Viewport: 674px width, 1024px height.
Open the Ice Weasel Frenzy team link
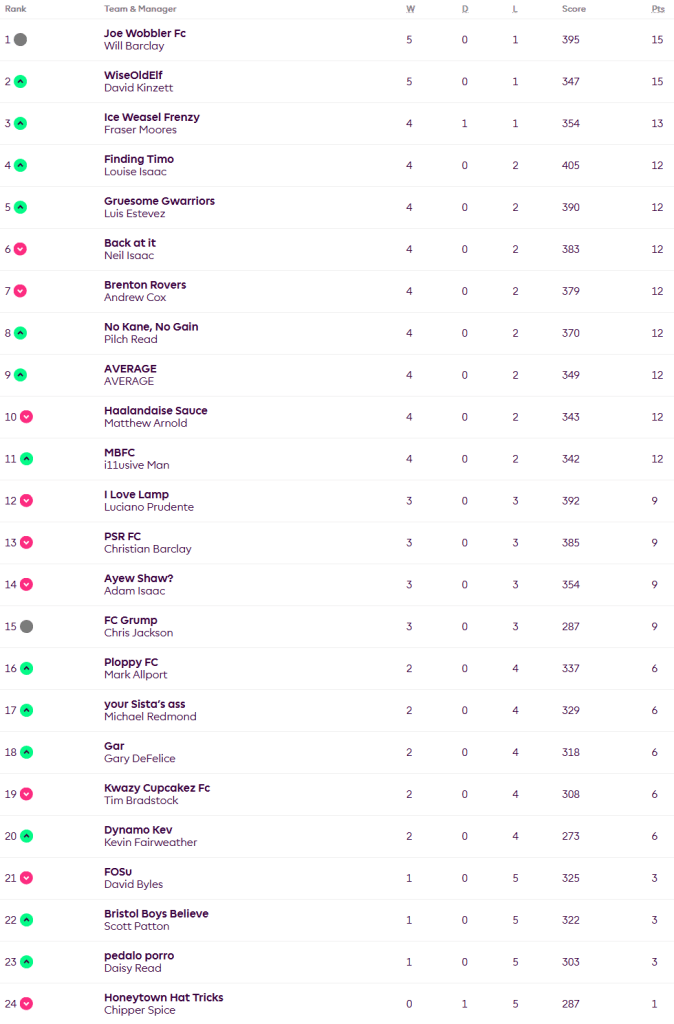(x=152, y=117)
